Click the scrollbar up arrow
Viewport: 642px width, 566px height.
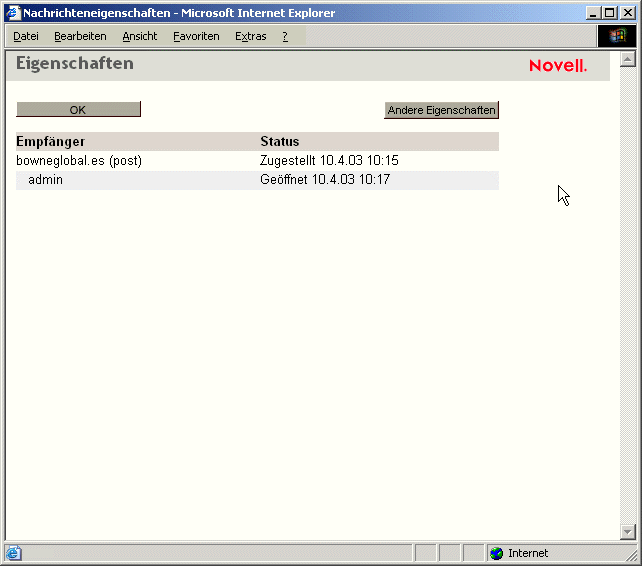[627, 59]
